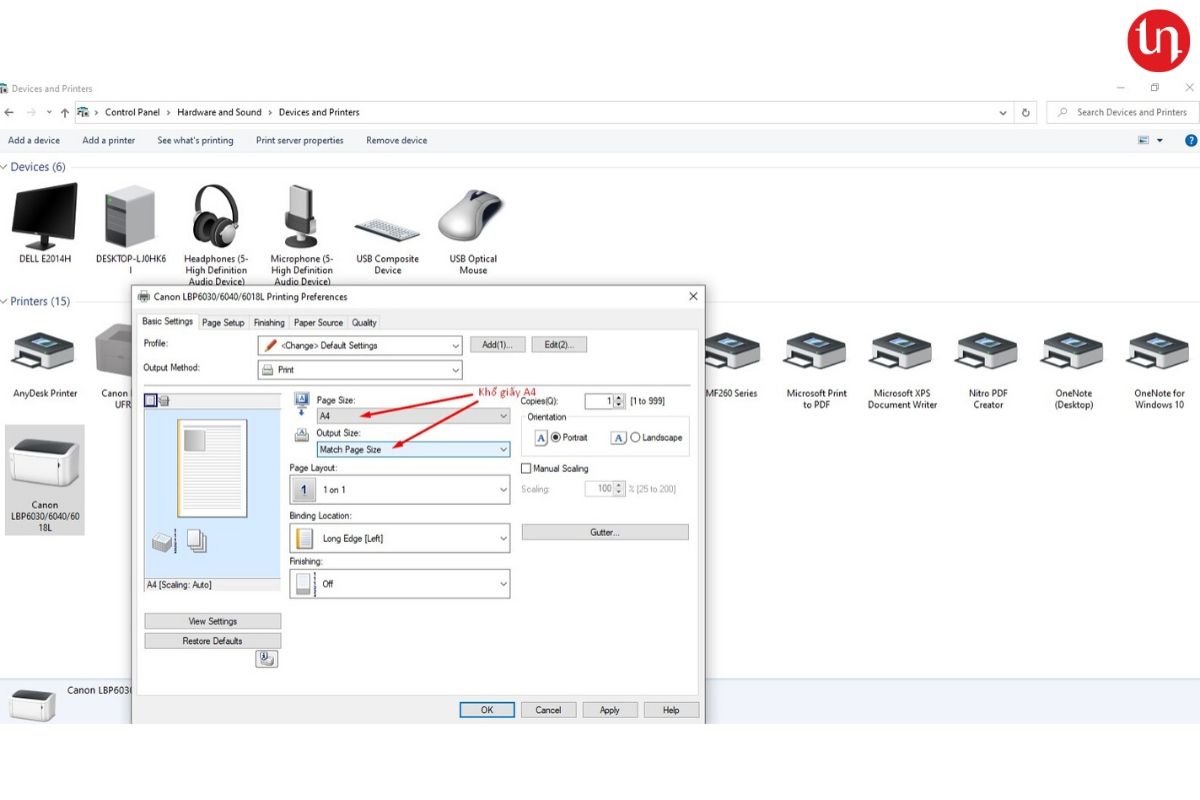1200x800 pixels.
Task: Click the View Settings button
Action: click(213, 621)
